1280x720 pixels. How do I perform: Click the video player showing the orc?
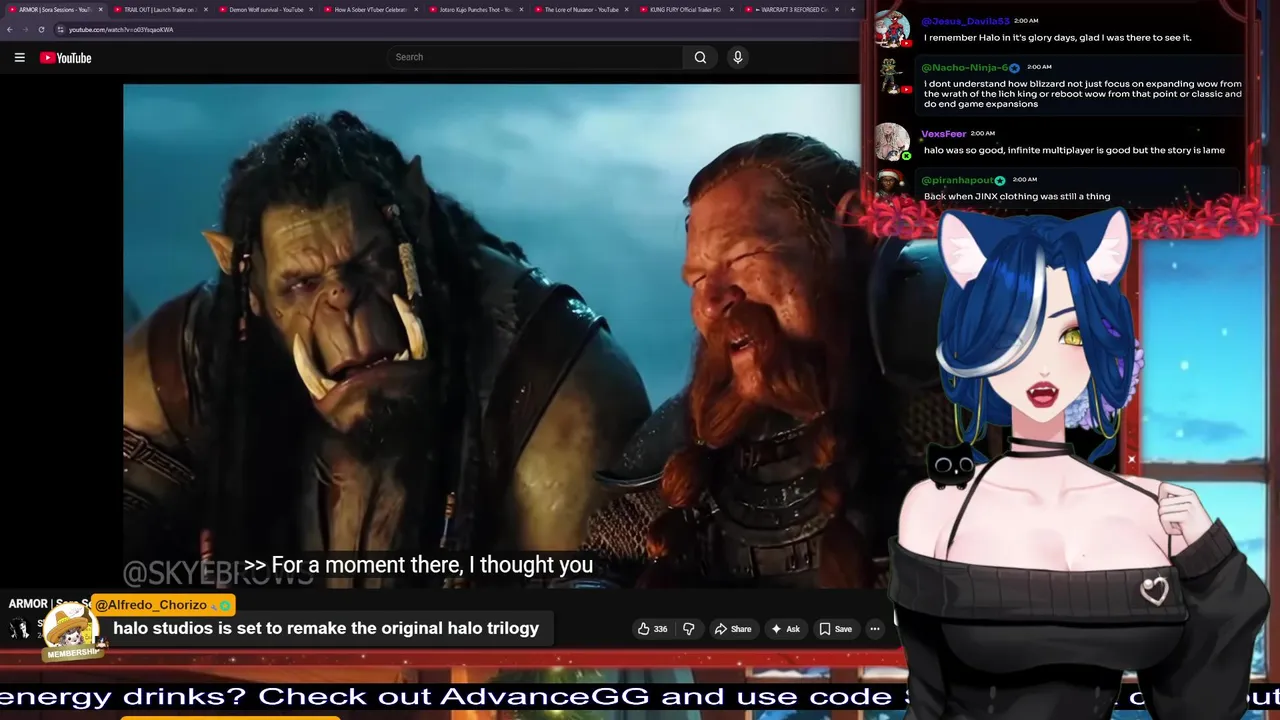point(492,336)
